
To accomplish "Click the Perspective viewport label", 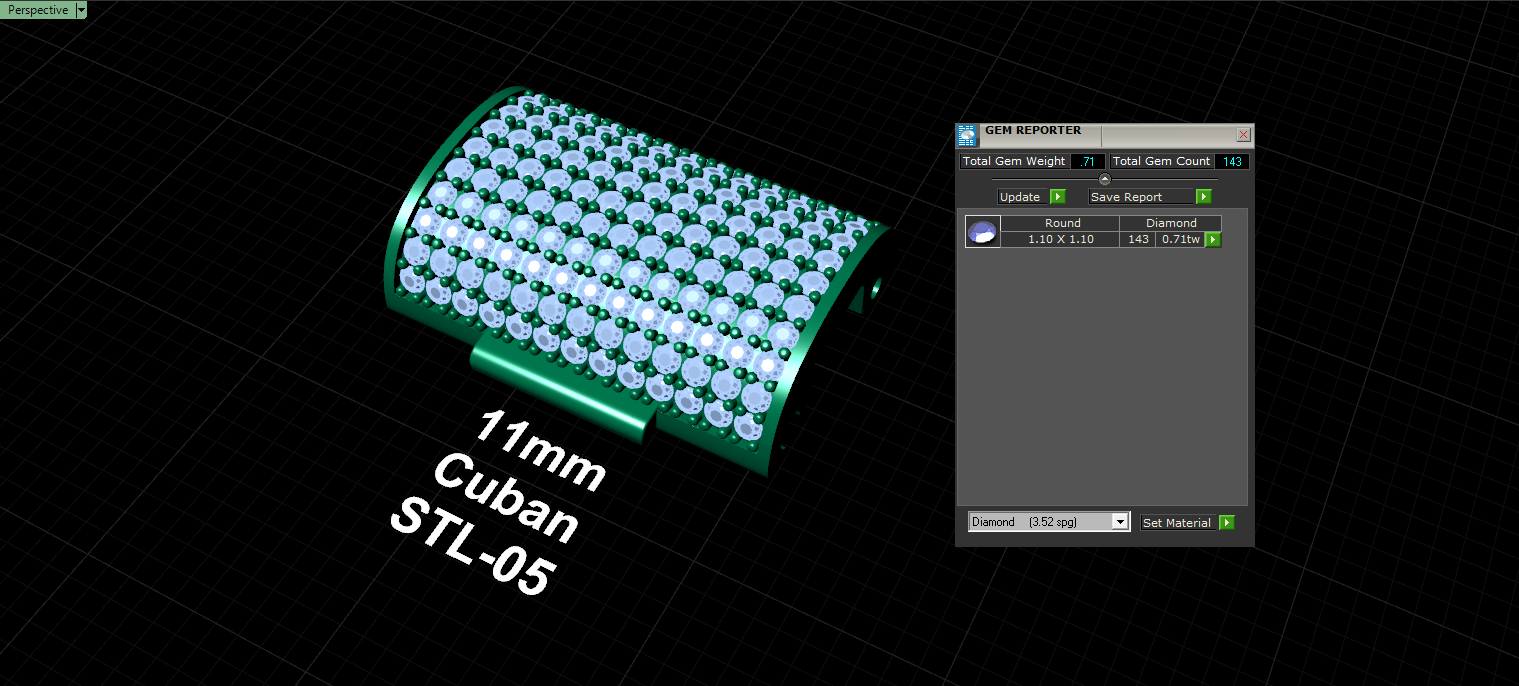I will click(x=38, y=10).
